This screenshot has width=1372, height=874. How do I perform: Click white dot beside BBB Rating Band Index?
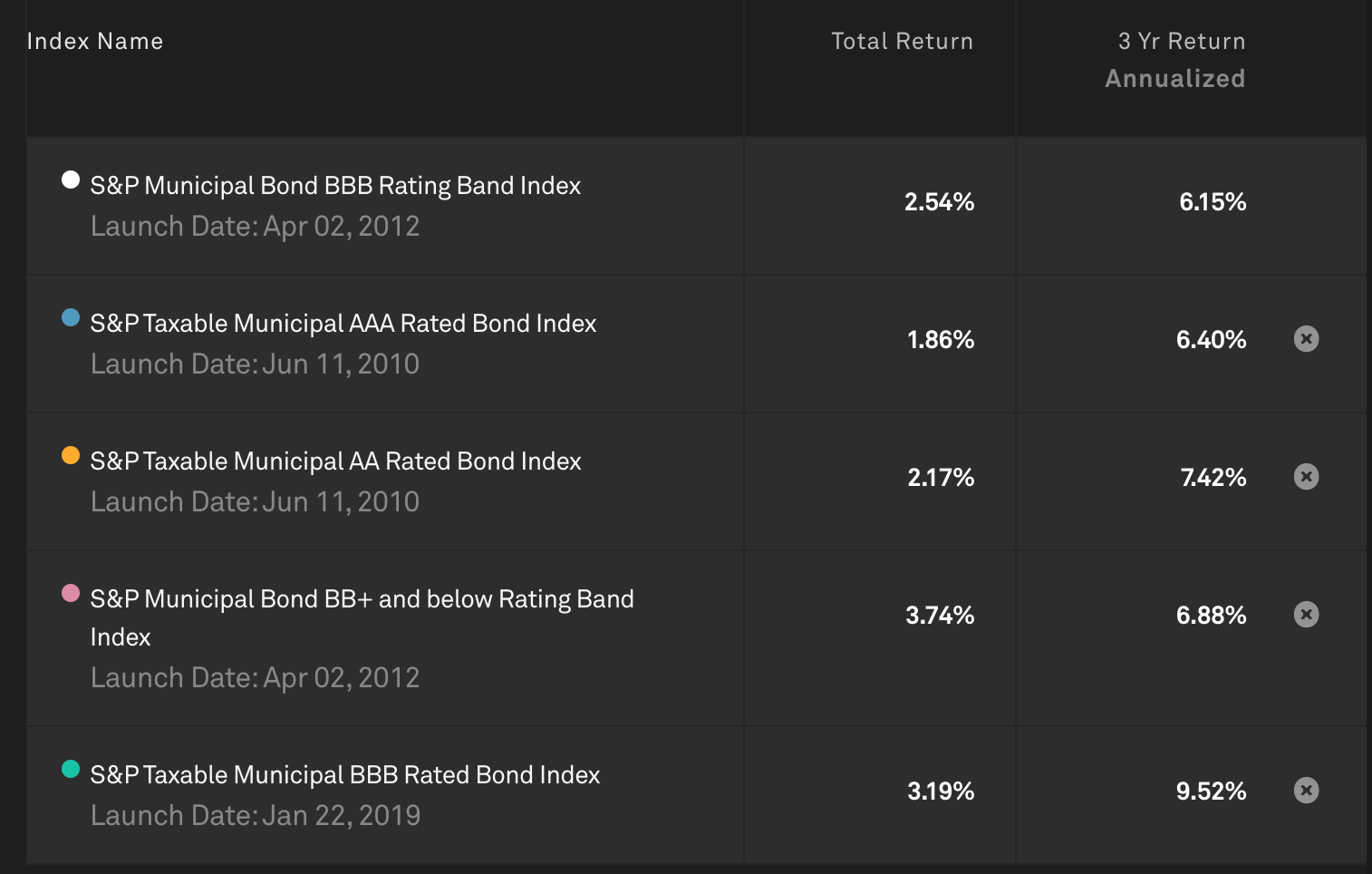[71, 180]
